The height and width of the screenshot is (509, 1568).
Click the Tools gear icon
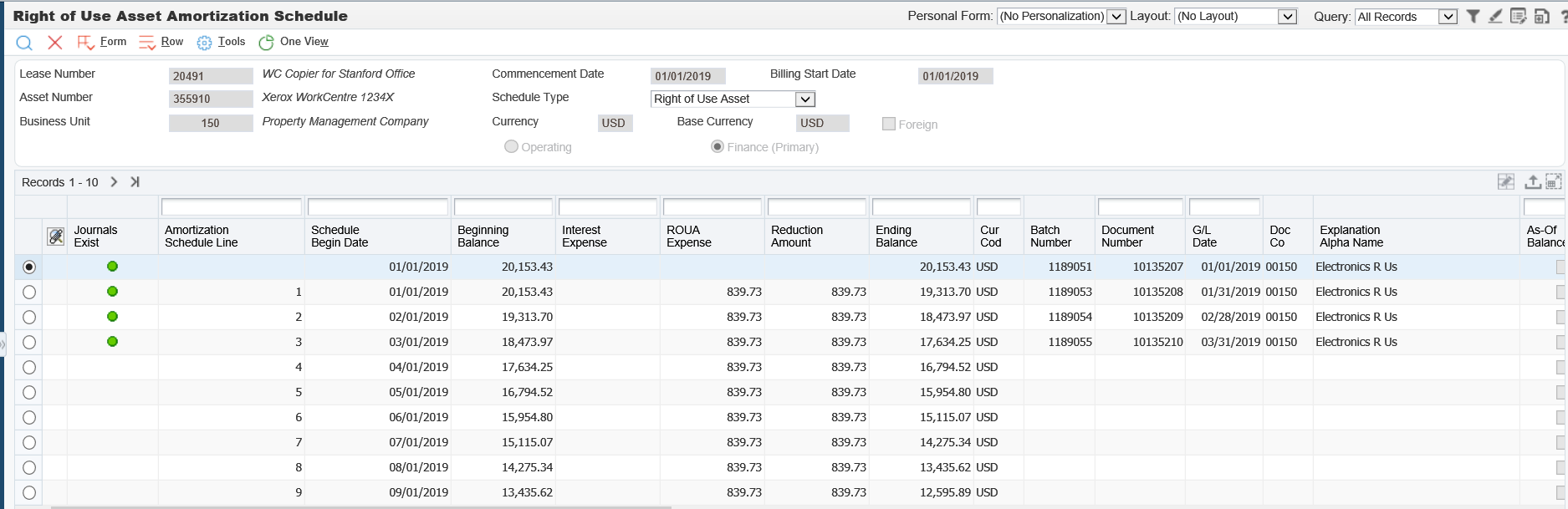point(204,43)
